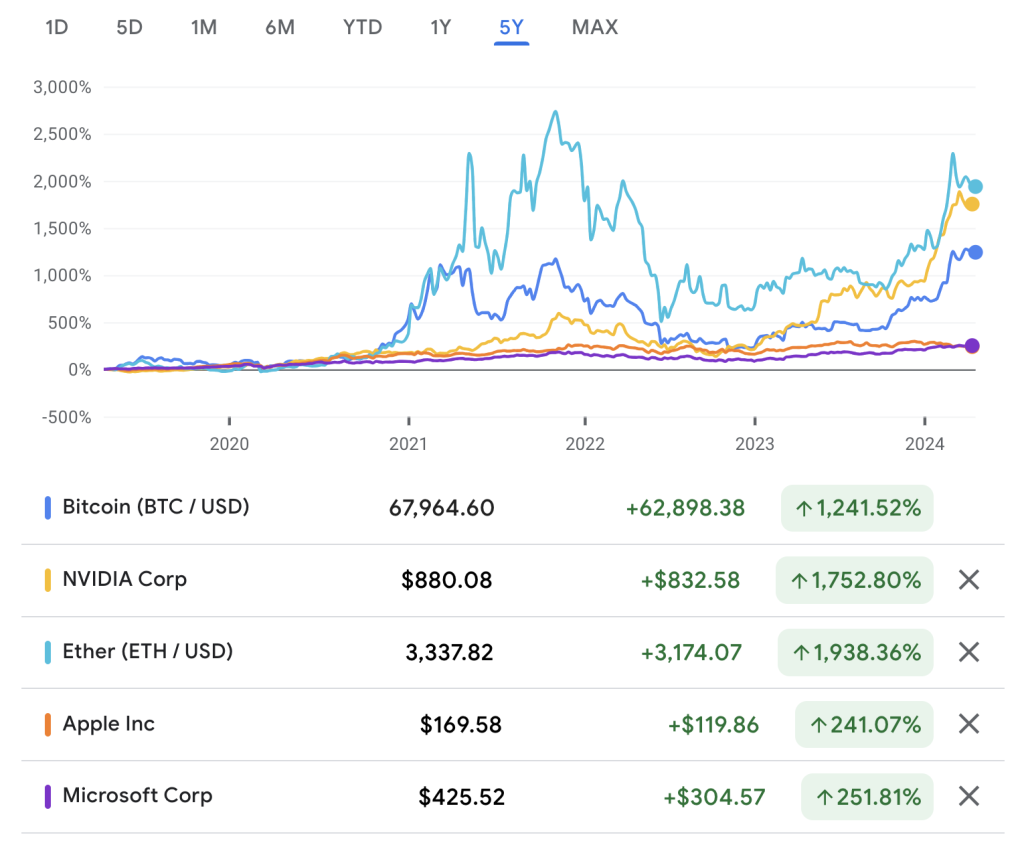Select the 1D time range tab
1024x845 pixels.
(57, 27)
